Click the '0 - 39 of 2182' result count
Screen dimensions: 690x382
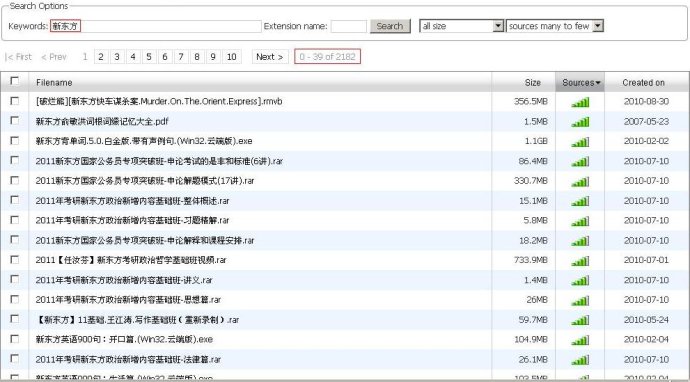[327, 56]
